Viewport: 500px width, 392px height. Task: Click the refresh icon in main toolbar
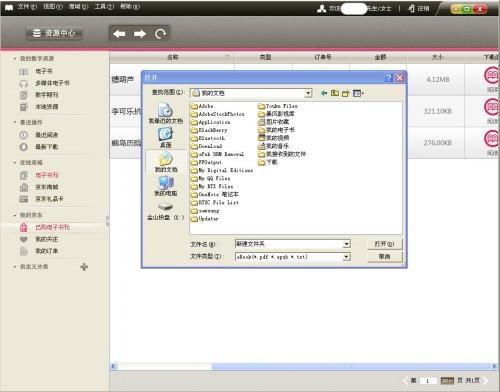(x=160, y=34)
